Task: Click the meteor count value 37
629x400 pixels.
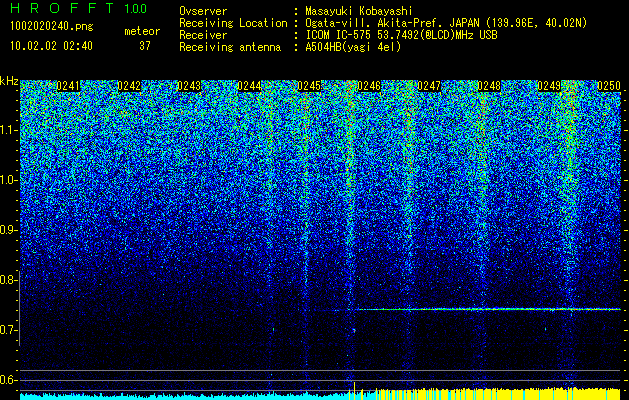Action: point(145,46)
